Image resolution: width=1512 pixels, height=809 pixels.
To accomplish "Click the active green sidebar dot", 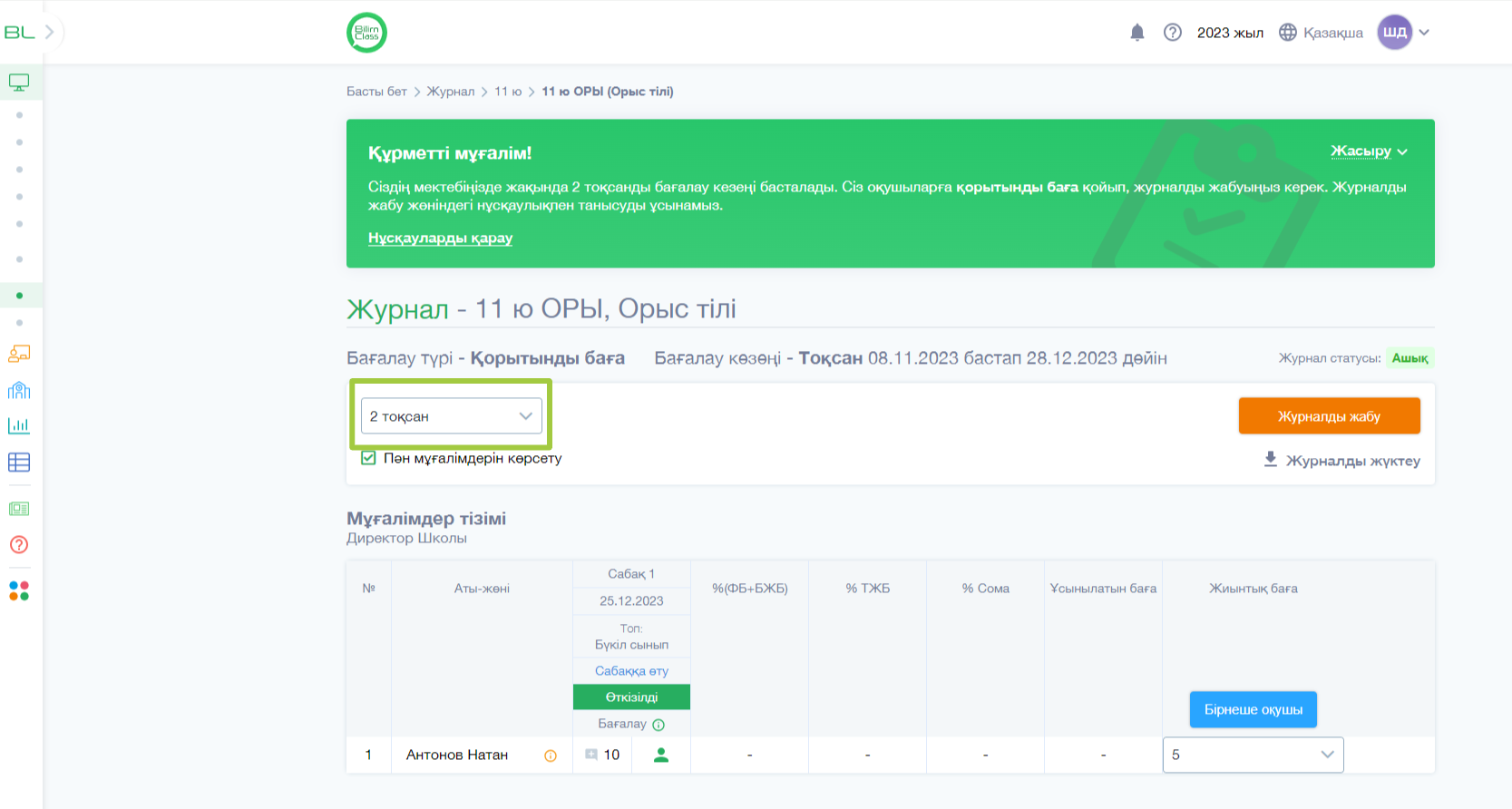I will (19, 296).
